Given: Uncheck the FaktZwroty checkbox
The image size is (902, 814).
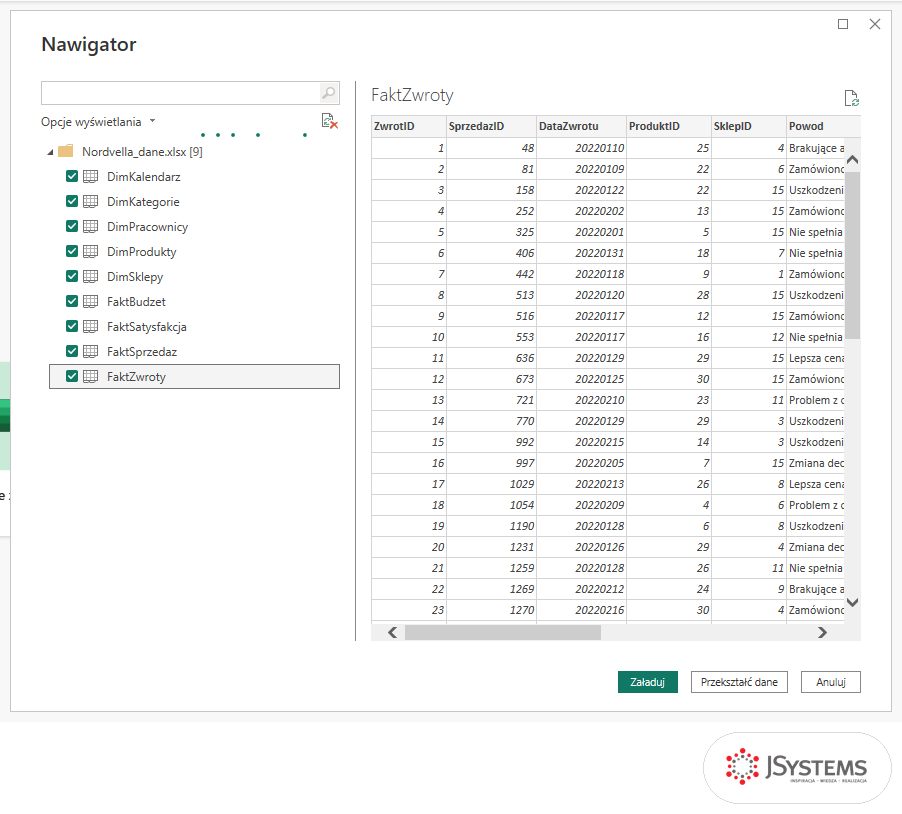Looking at the screenshot, I should pyautogui.click(x=72, y=376).
